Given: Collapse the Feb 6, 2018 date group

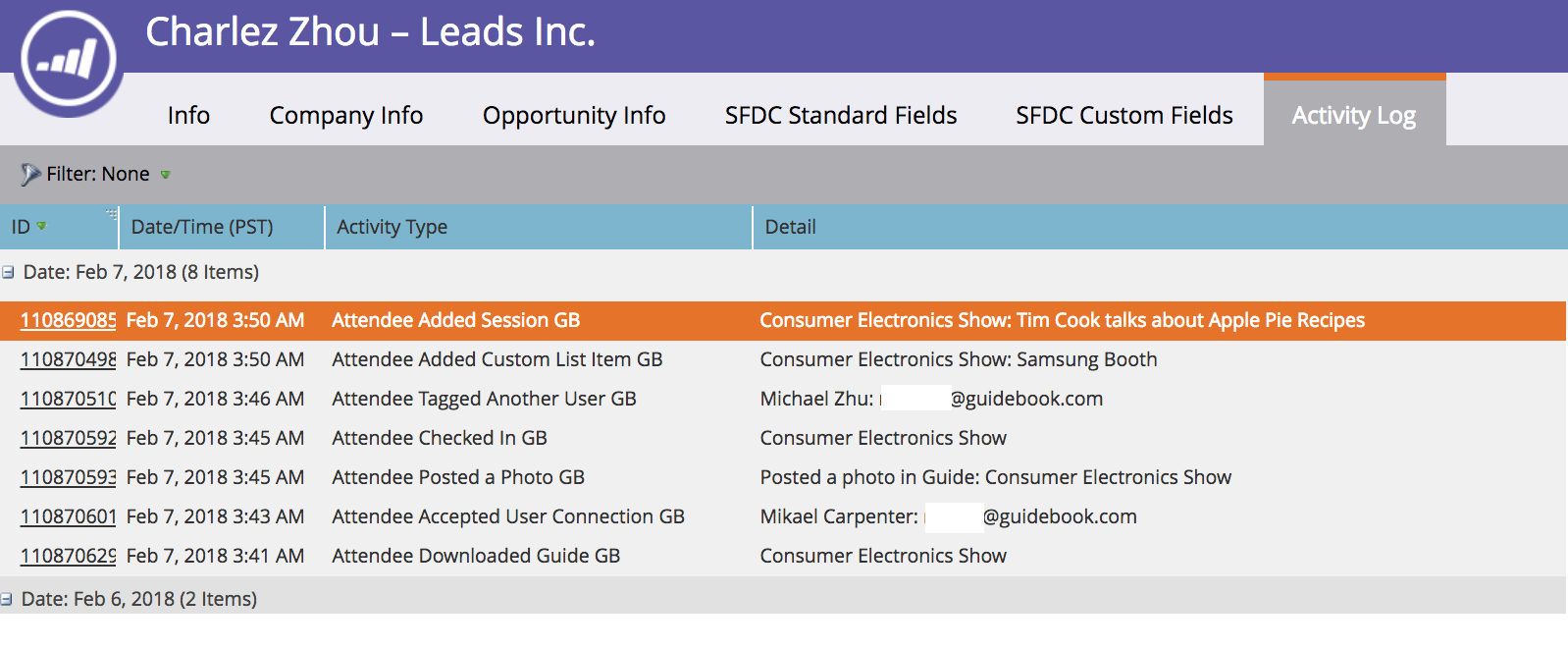Looking at the screenshot, I should click(x=7, y=599).
